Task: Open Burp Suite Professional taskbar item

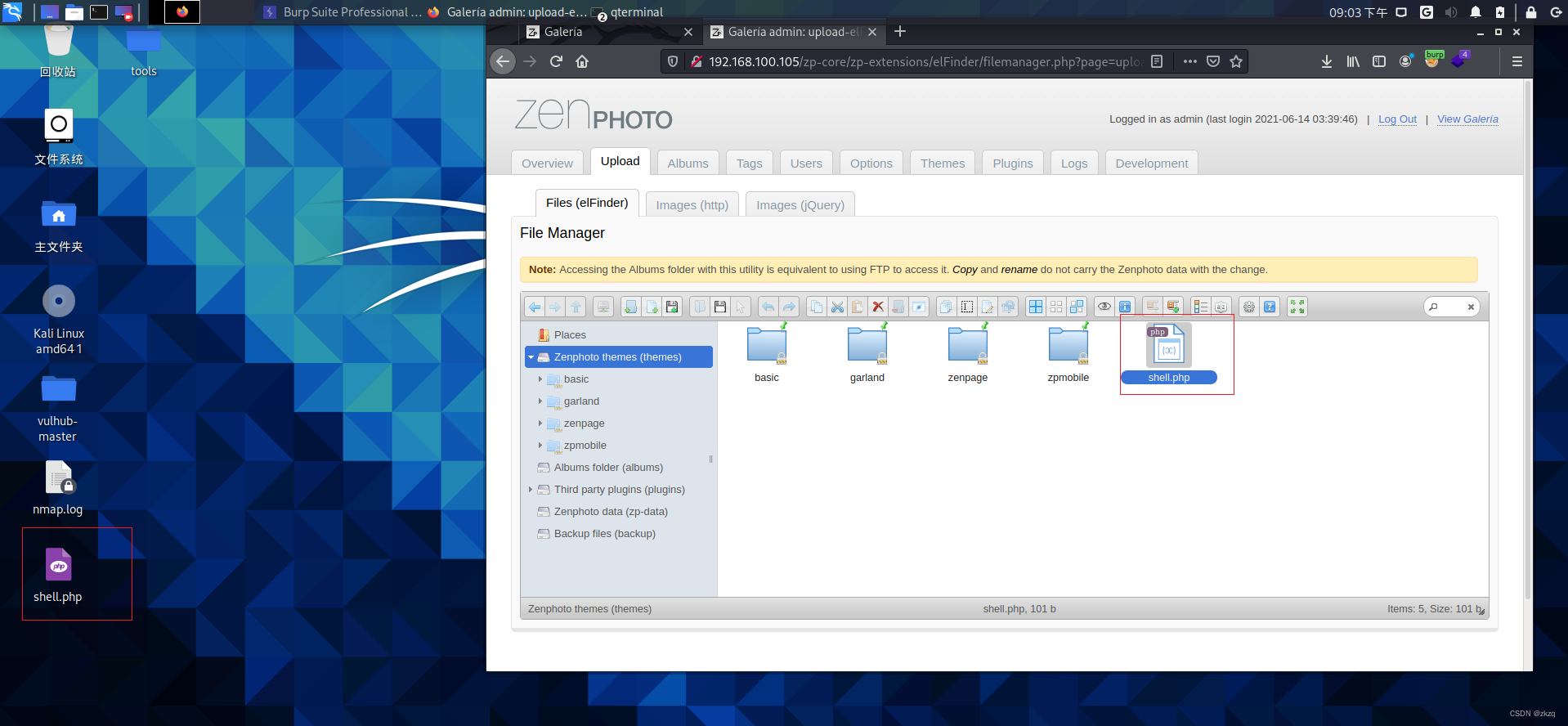Action: (x=342, y=12)
